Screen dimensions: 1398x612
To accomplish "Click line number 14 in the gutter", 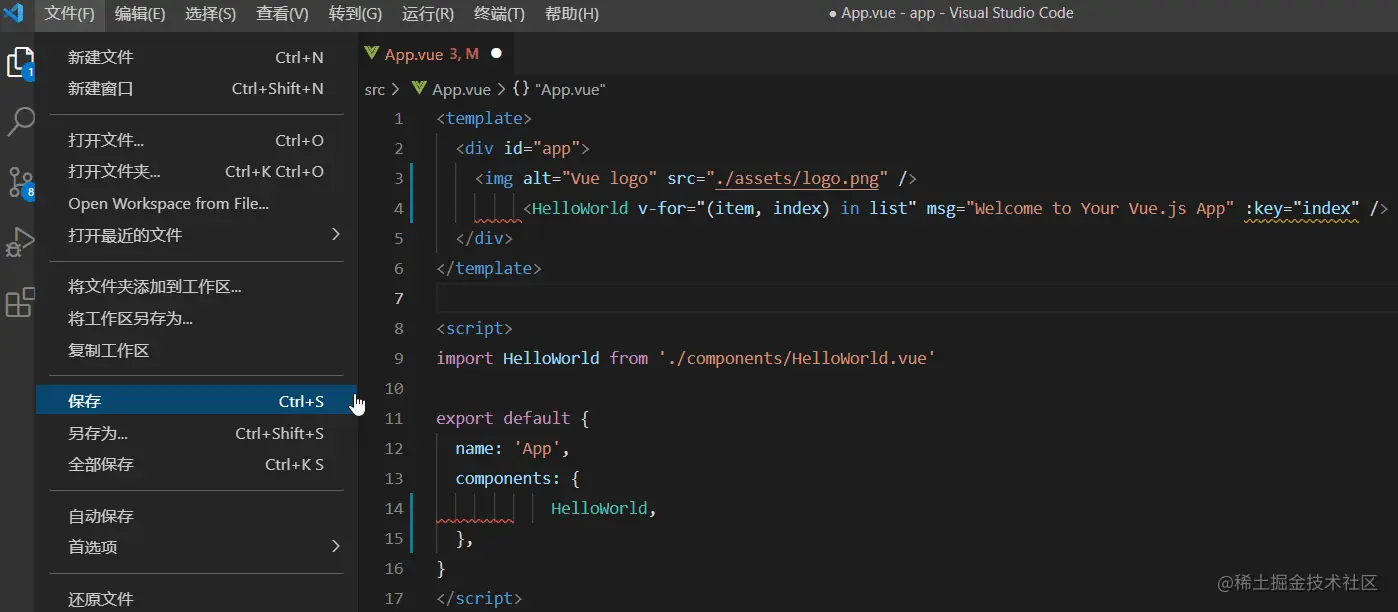I will click(394, 508).
